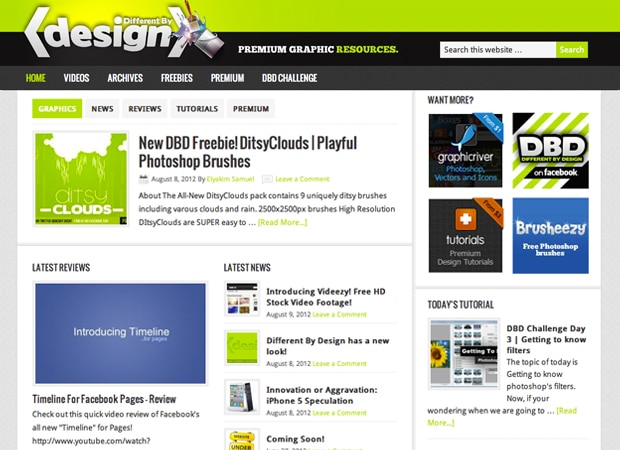
Task: Click the iPhone 5 news thumbnail
Action: pyautogui.click(x=242, y=397)
